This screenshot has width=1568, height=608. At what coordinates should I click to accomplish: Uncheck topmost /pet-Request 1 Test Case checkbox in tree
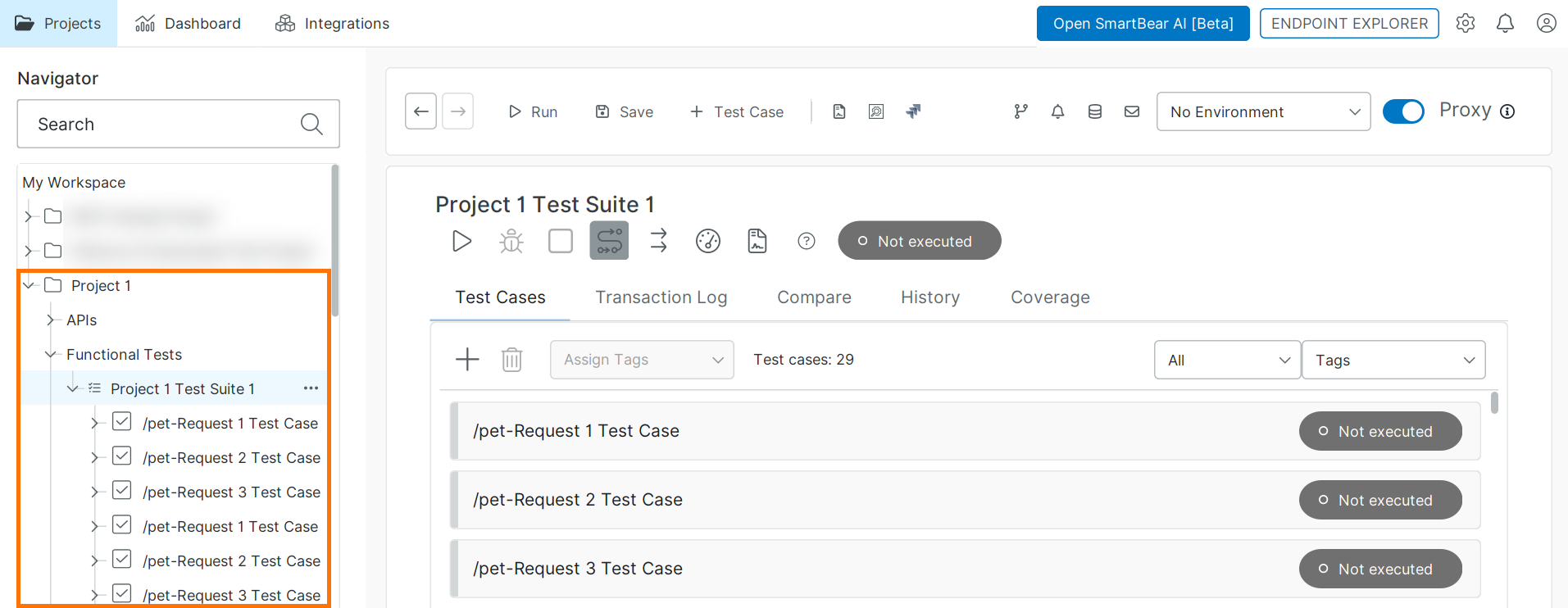pos(122,422)
